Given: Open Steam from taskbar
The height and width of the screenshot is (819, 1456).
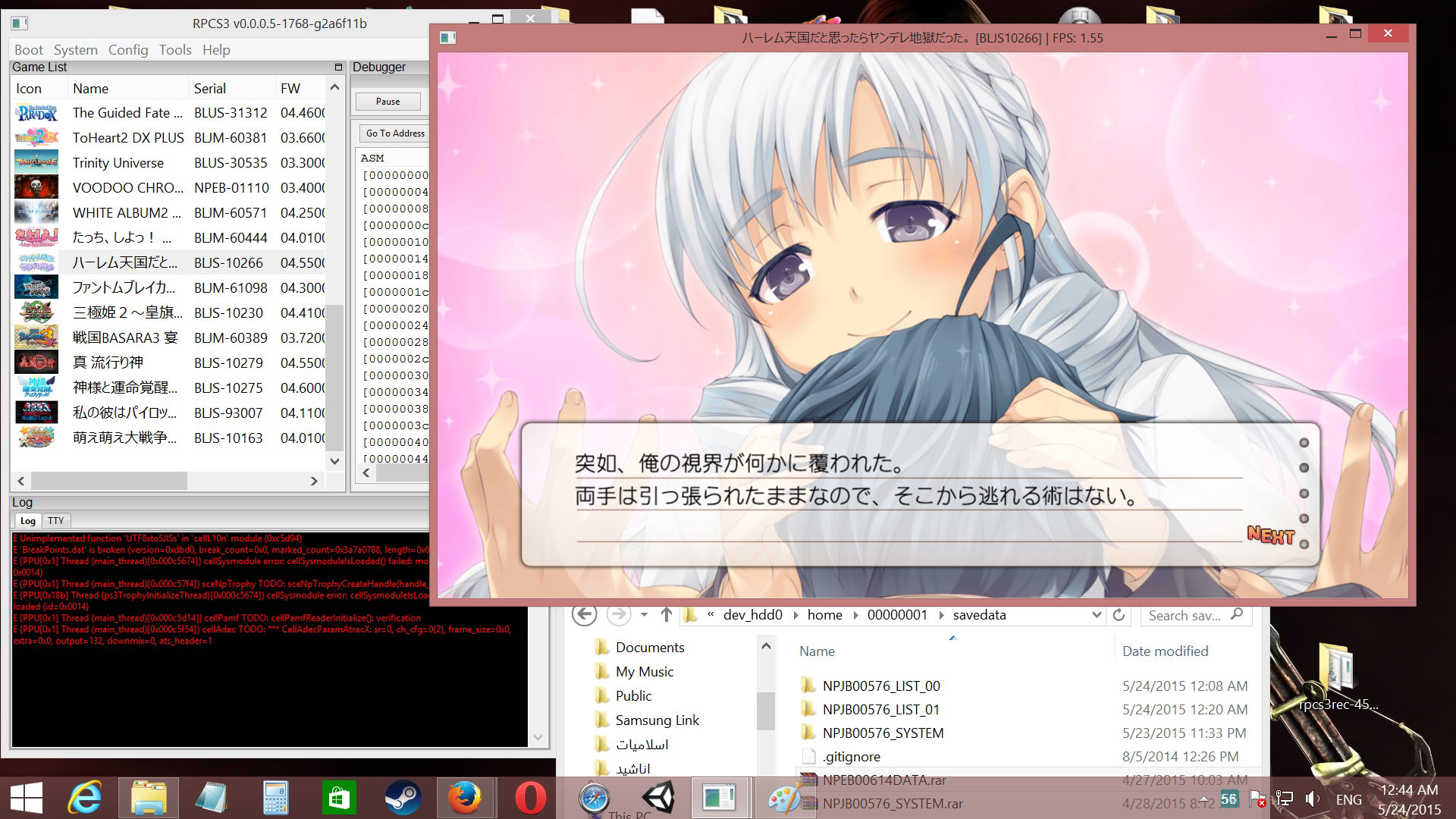Looking at the screenshot, I should pos(403,798).
